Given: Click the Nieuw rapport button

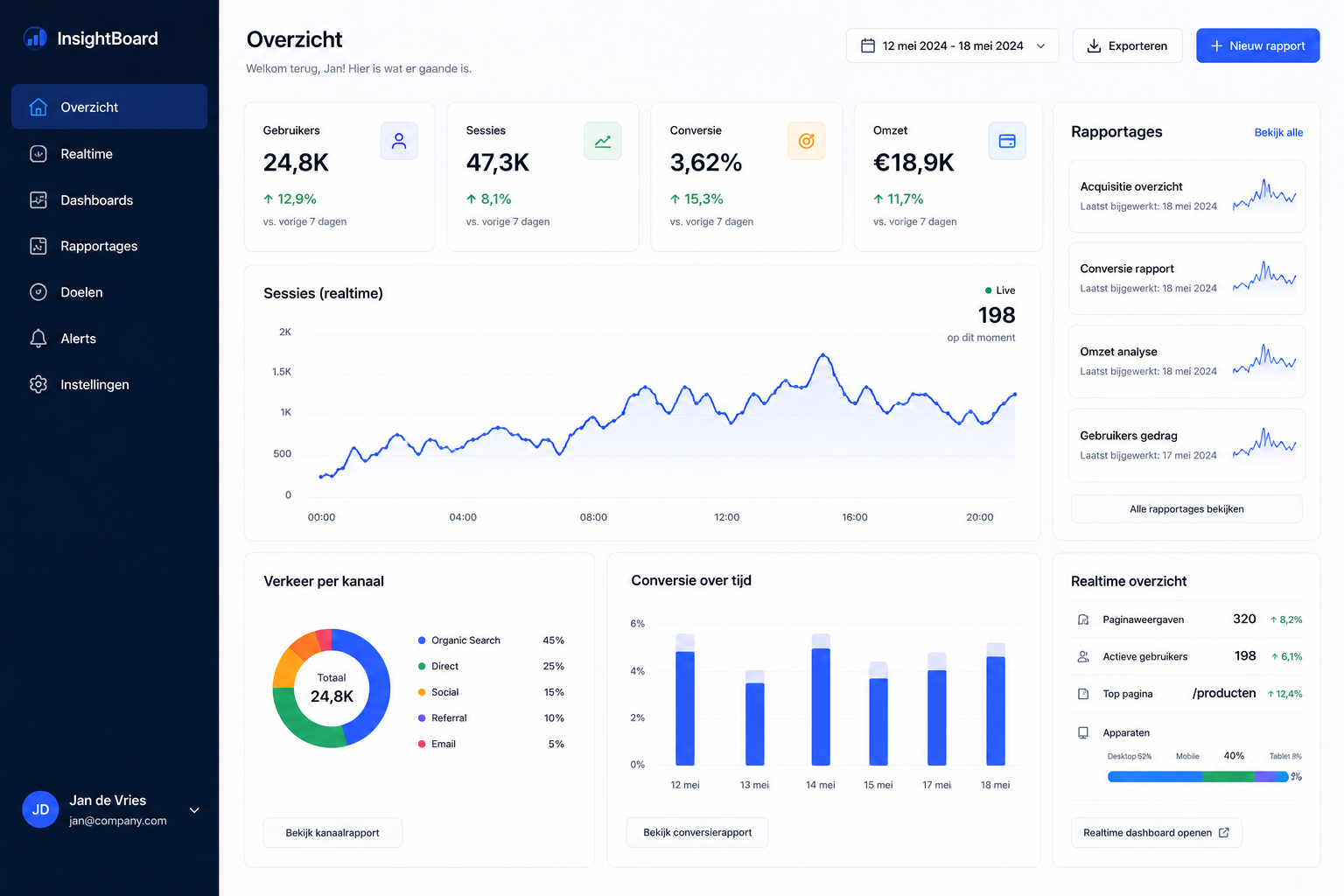Looking at the screenshot, I should pyautogui.click(x=1257, y=45).
